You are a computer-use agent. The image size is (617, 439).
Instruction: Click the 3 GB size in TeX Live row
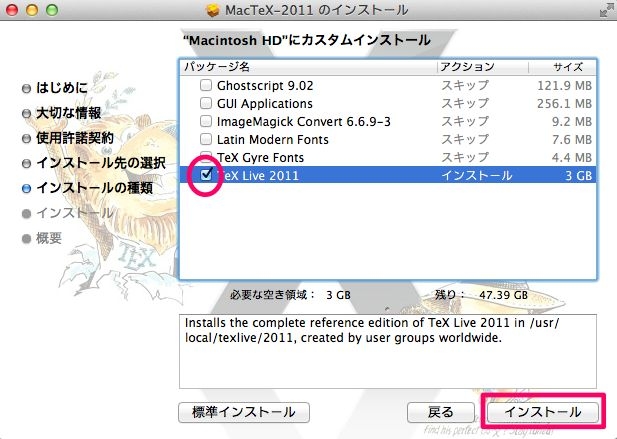point(578,175)
